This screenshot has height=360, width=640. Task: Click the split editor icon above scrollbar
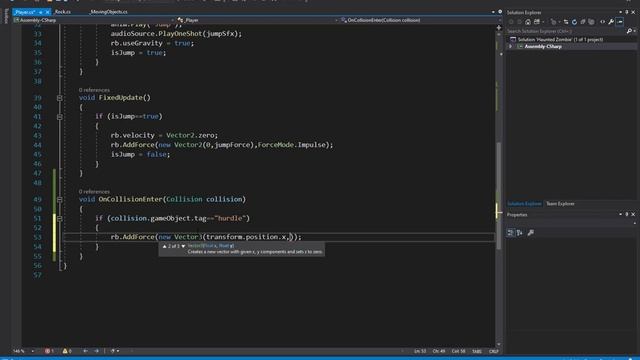pyautogui.click(x=499, y=28)
